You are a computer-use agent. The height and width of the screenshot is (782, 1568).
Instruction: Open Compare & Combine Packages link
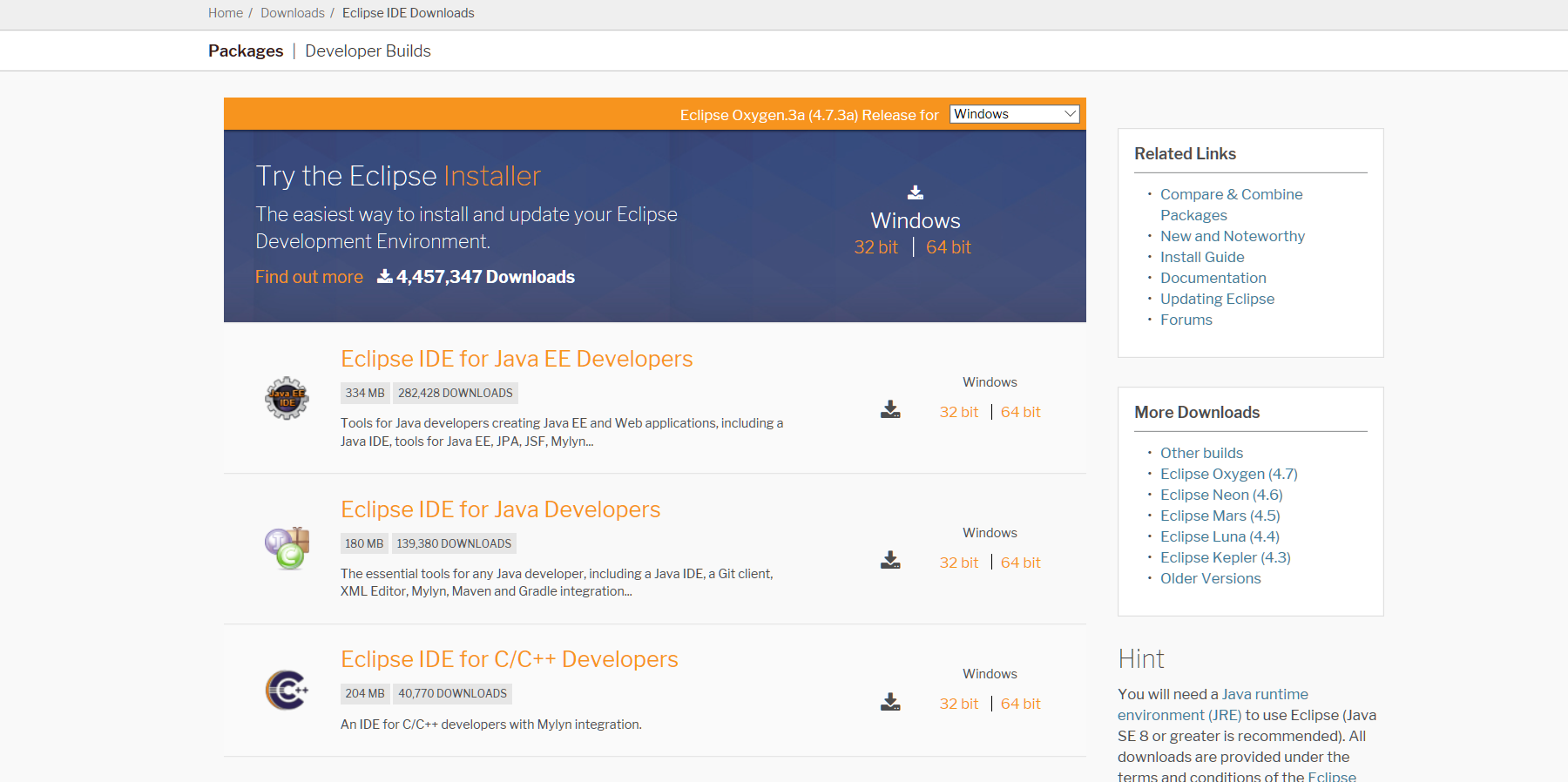pos(1232,205)
